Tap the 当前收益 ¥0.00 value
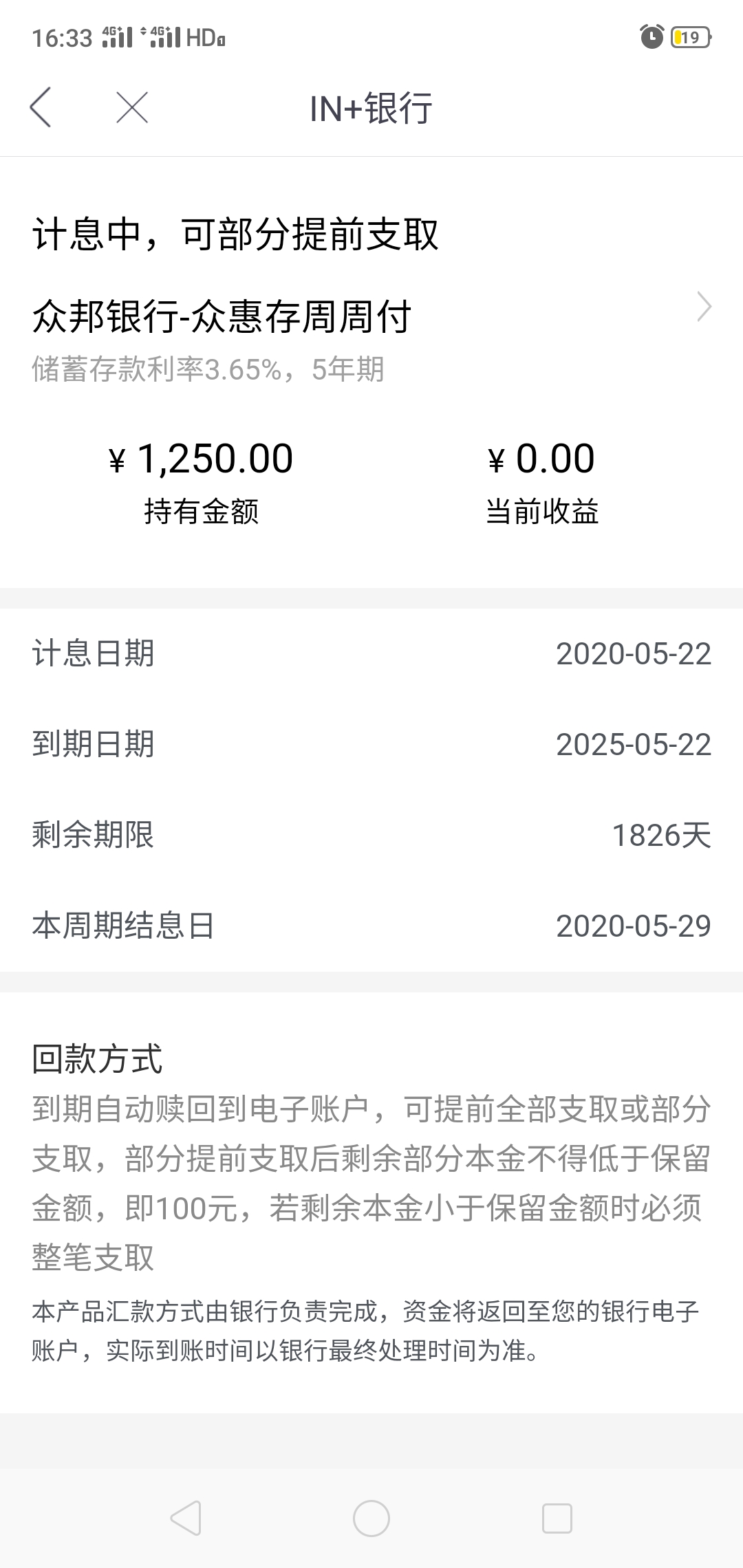This screenshot has width=743, height=1568. click(541, 459)
